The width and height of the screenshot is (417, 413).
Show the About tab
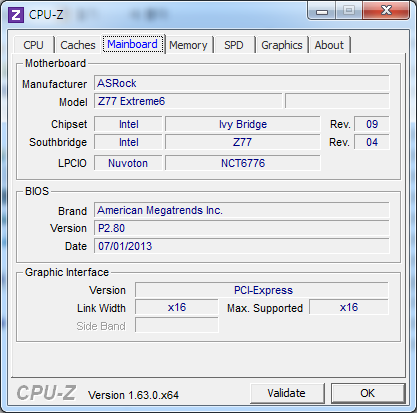329,45
